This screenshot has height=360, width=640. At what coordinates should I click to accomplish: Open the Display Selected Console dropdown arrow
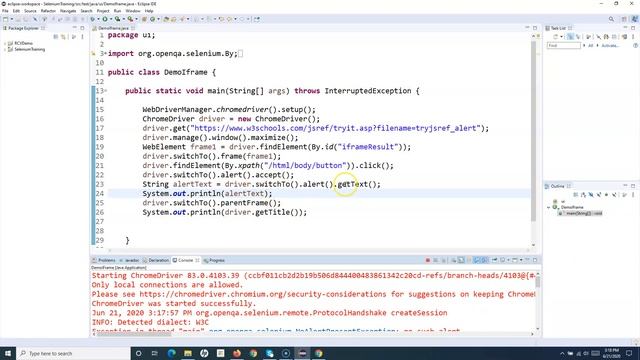(508, 260)
